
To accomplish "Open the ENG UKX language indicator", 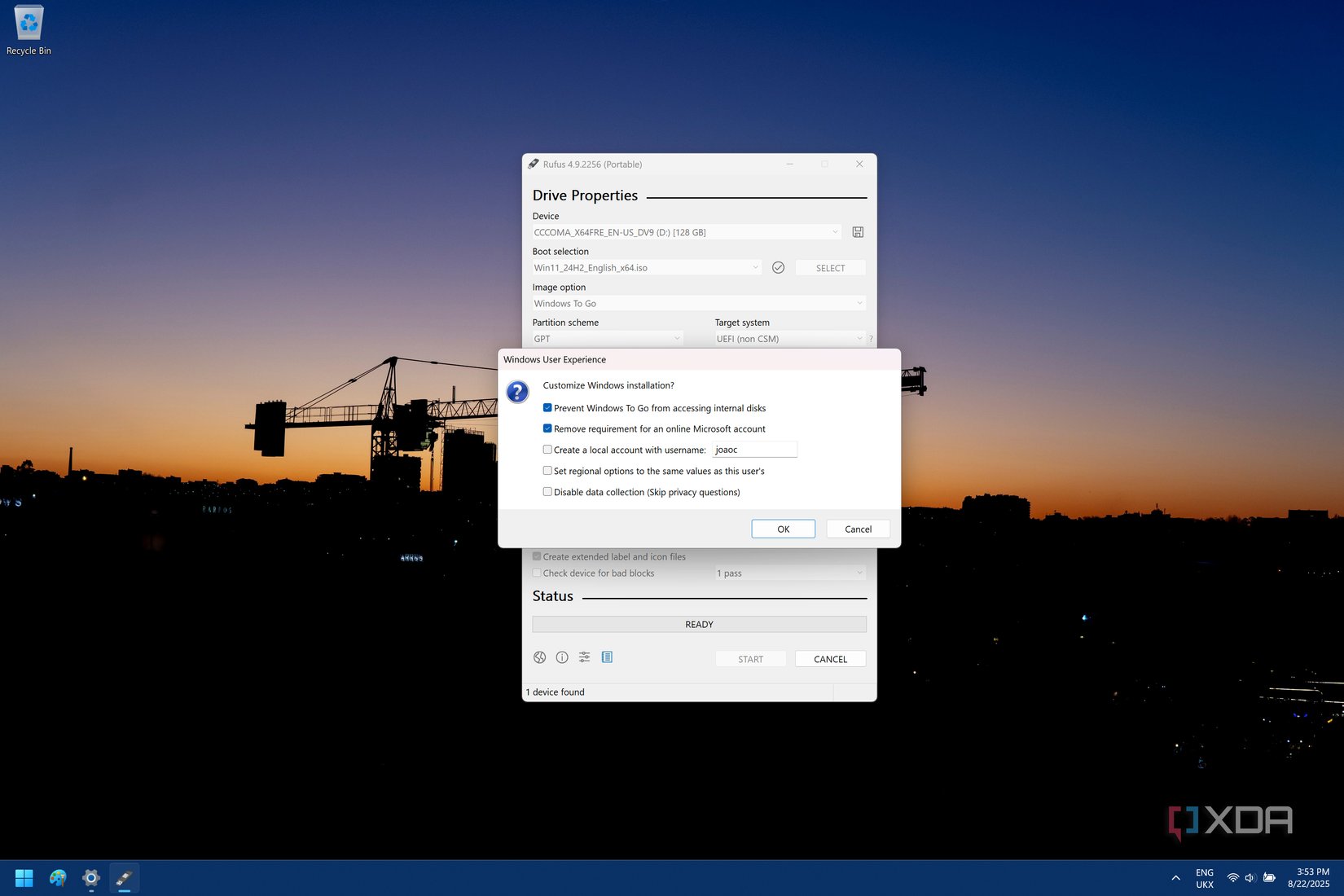I will (x=1204, y=878).
